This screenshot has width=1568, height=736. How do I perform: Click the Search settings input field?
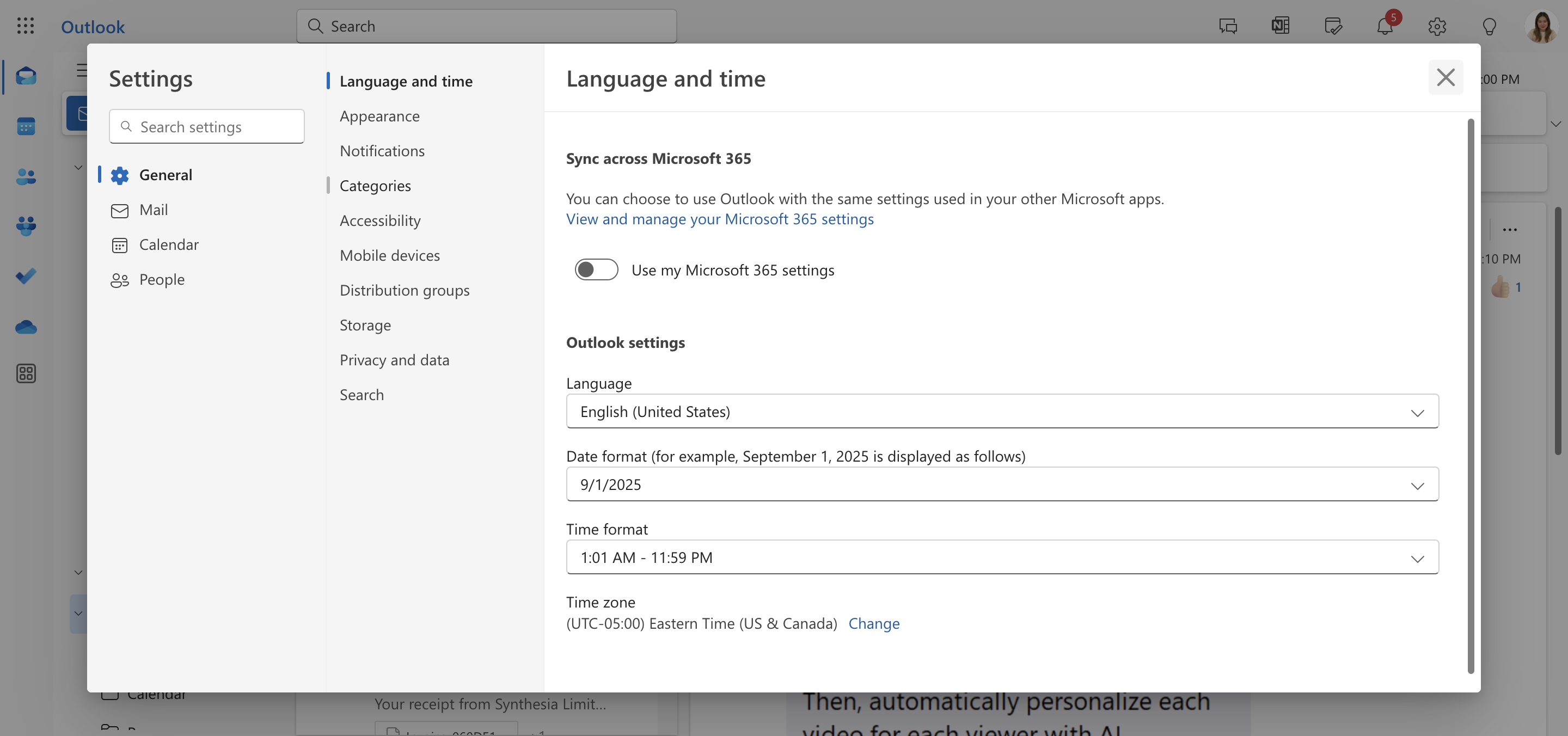point(206,126)
